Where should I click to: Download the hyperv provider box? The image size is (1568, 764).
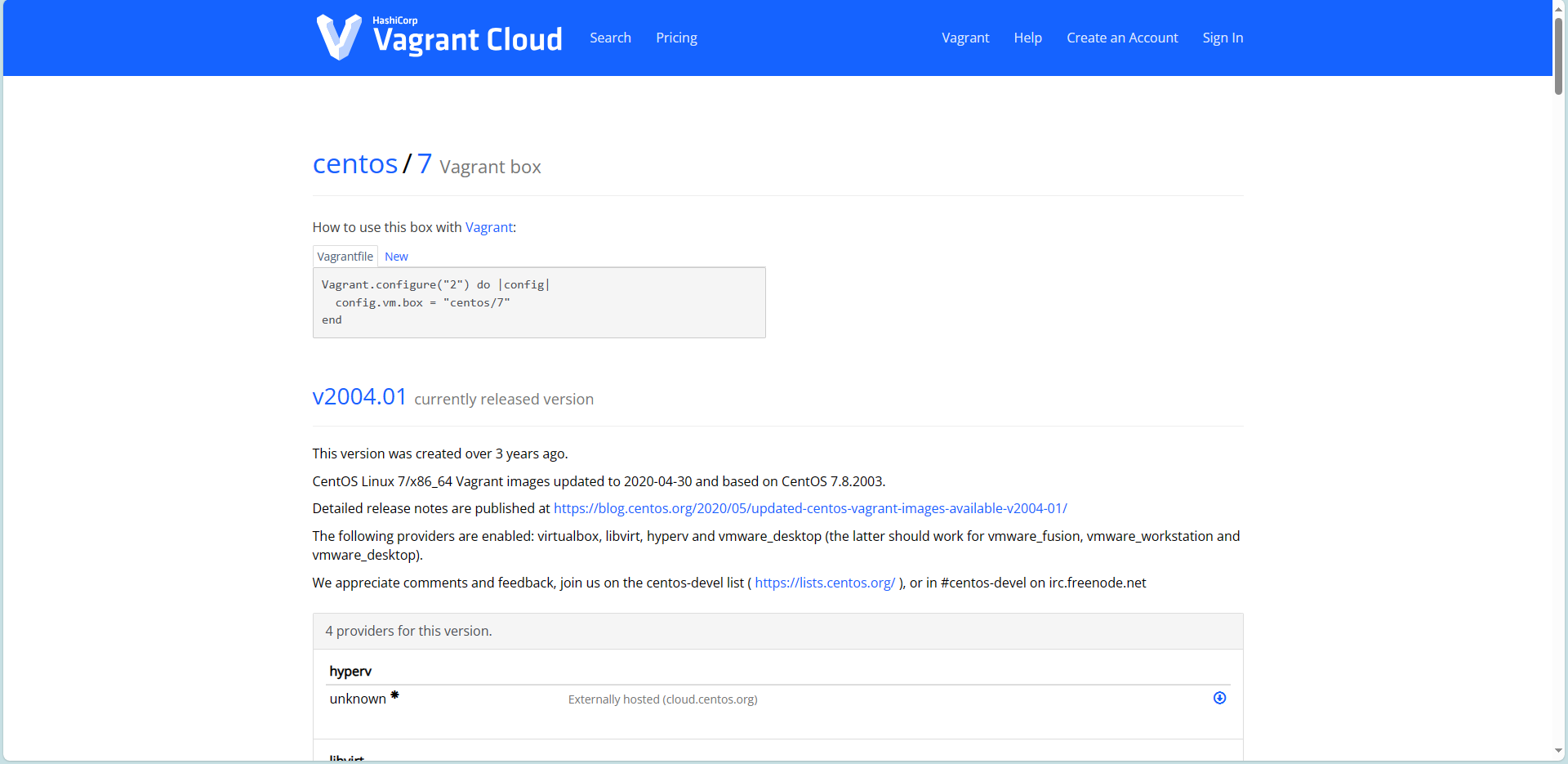1219,698
